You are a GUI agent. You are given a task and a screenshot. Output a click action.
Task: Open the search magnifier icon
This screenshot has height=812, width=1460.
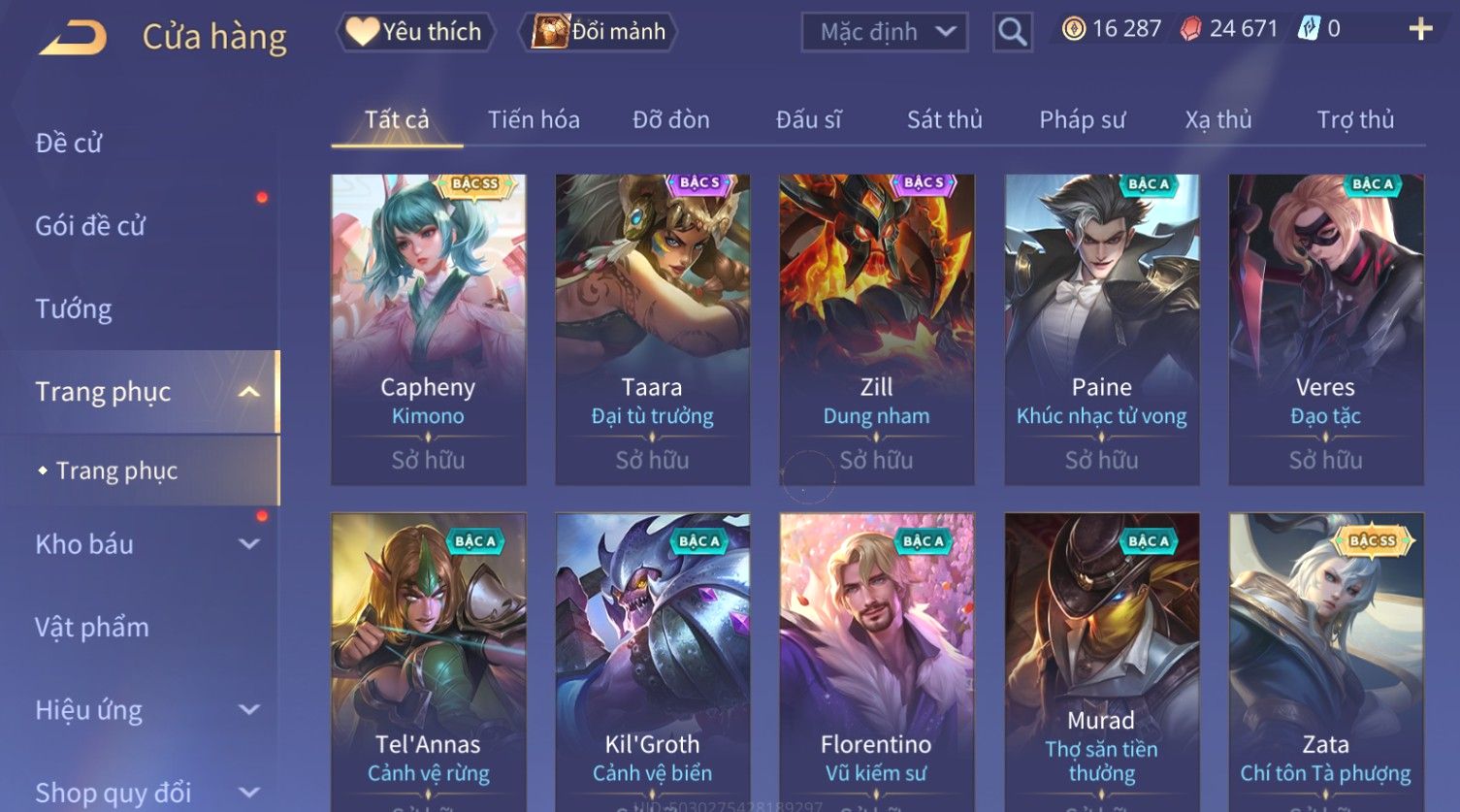pos(1012,32)
